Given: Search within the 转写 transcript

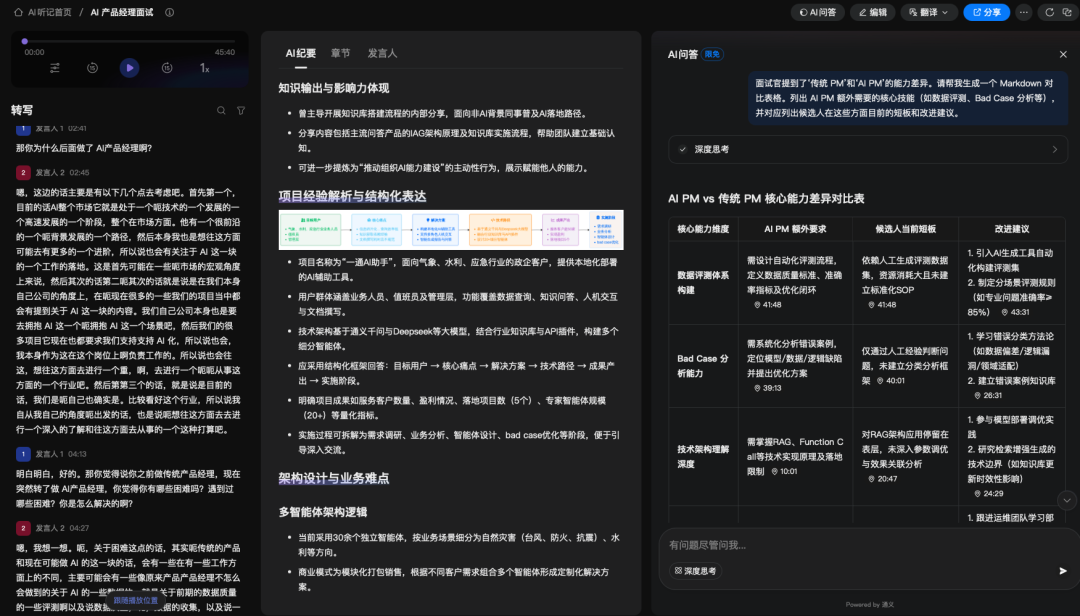Looking at the screenshot, I should [221, 110].
